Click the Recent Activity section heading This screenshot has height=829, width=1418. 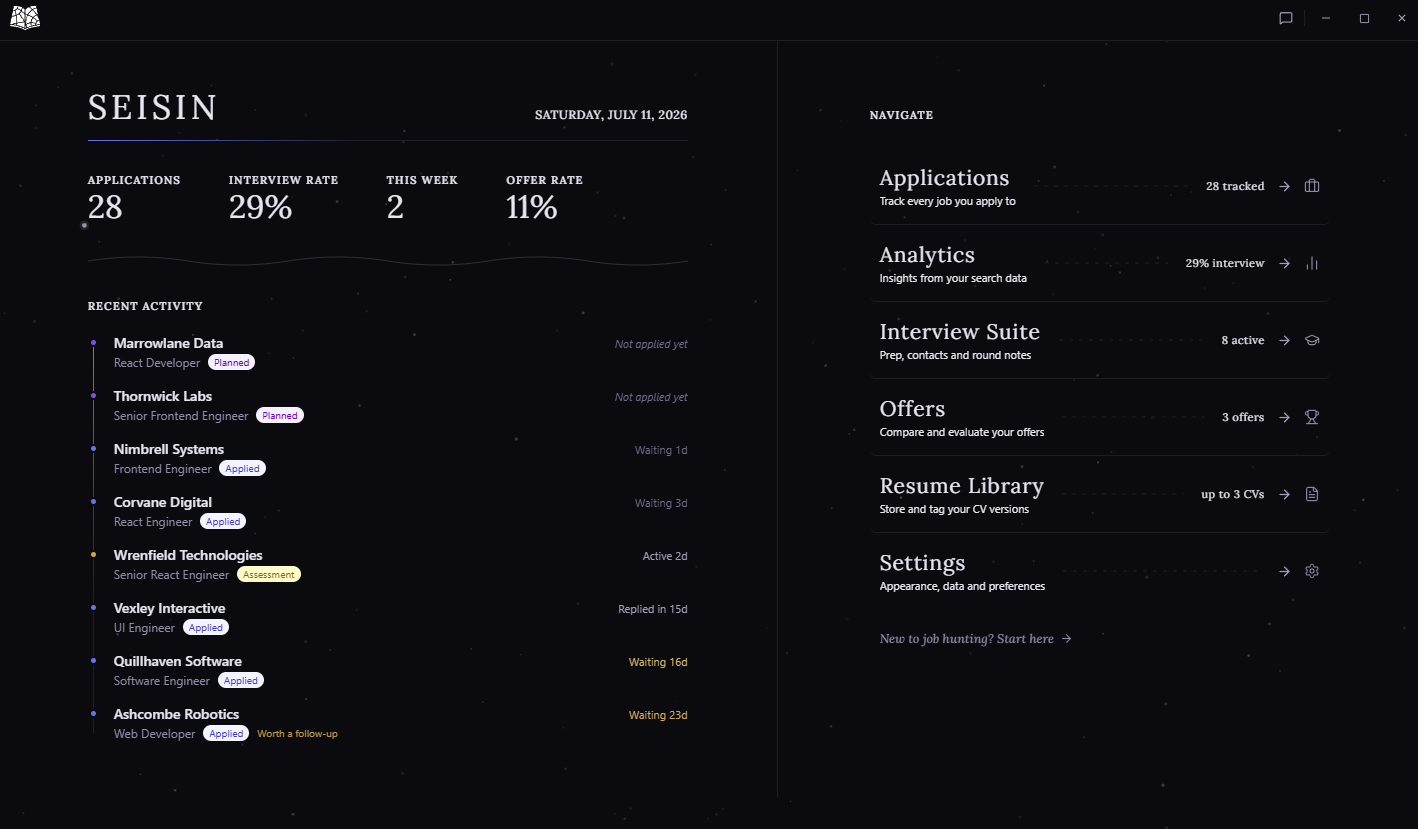point(145,306)
